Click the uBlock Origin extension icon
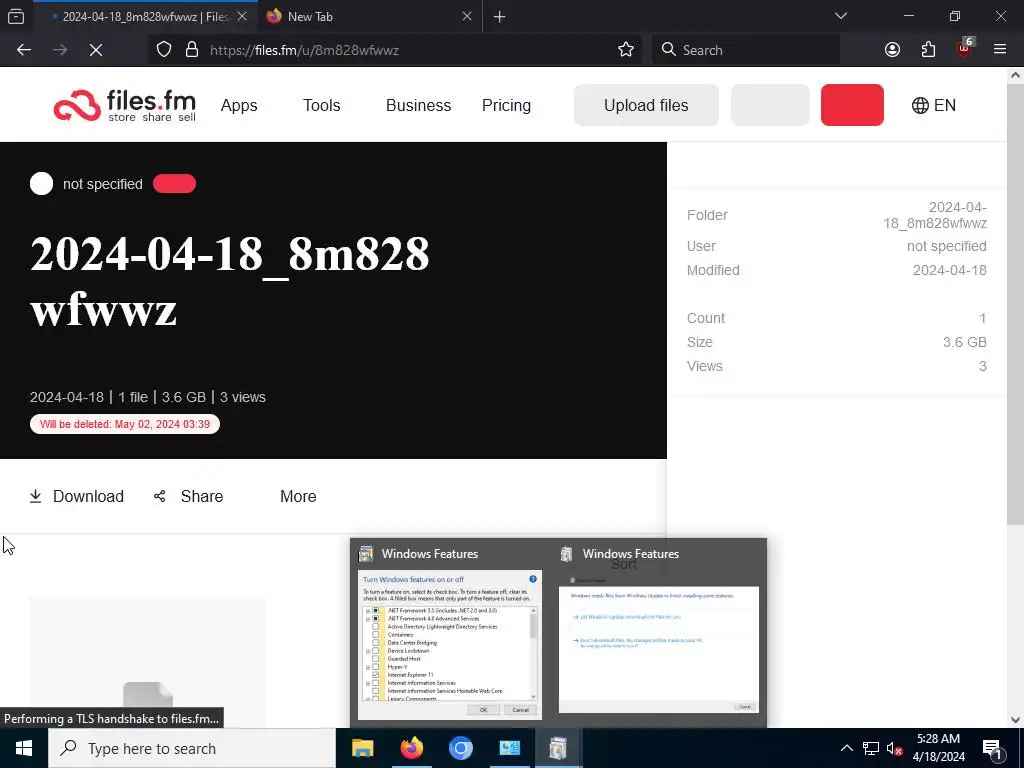 965,48
